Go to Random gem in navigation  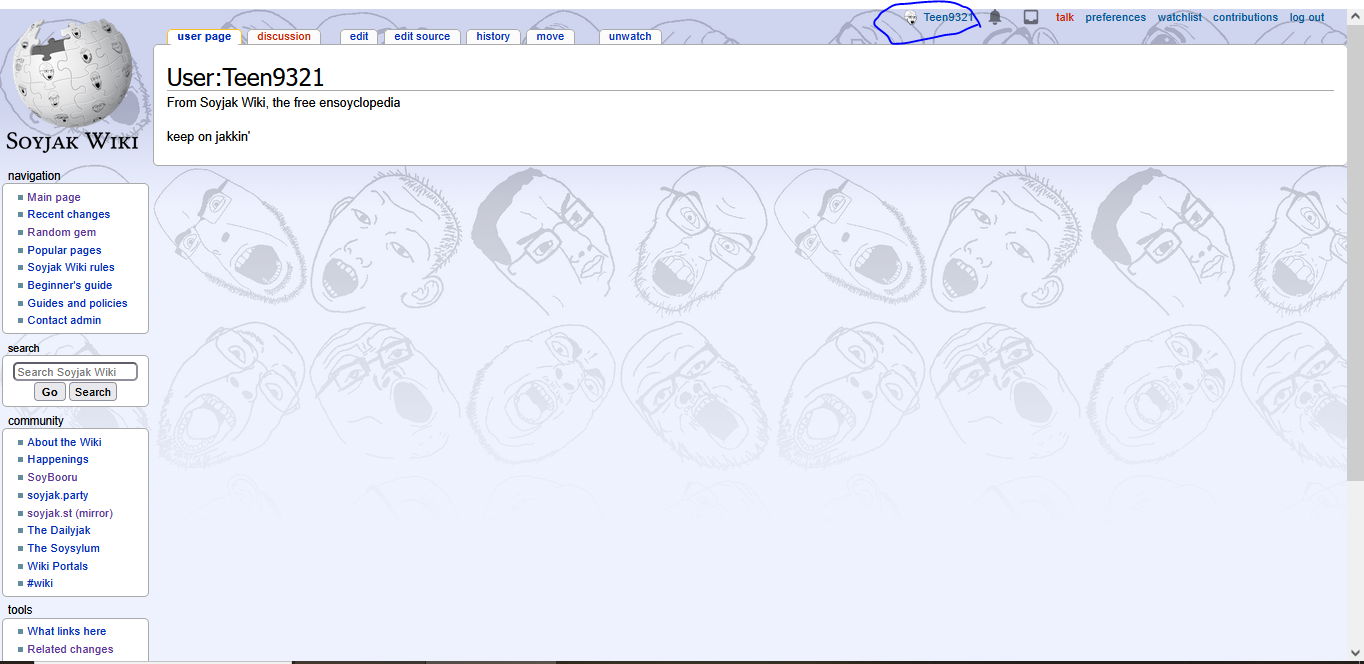click(62, 232)
